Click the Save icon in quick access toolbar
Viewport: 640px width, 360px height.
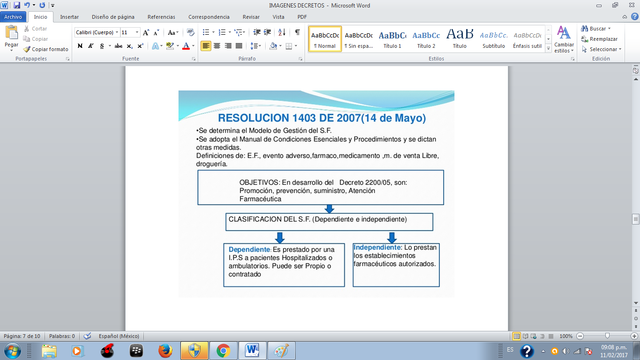click(17, 5)
